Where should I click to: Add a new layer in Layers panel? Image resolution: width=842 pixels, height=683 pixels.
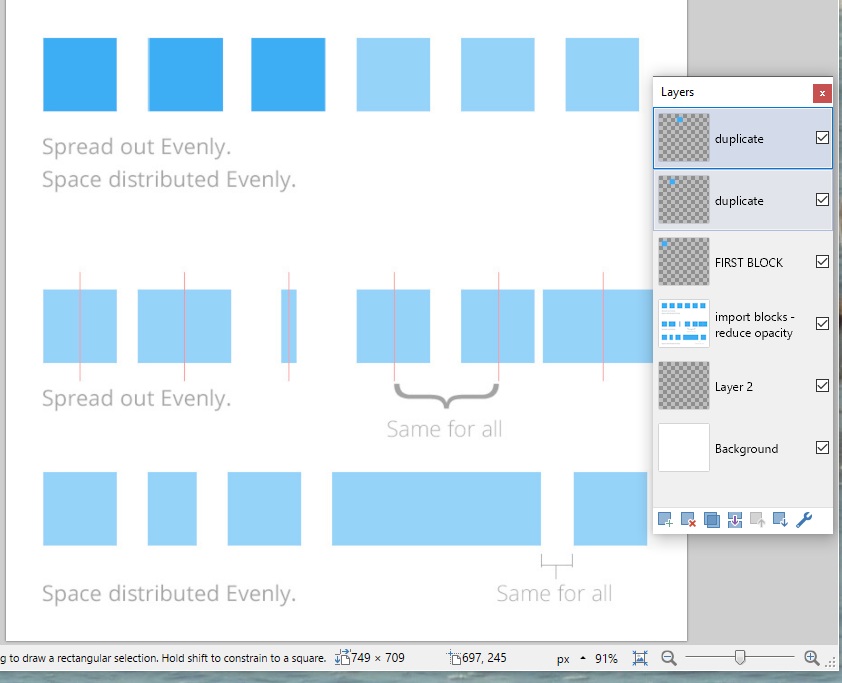tap(665, 520)
